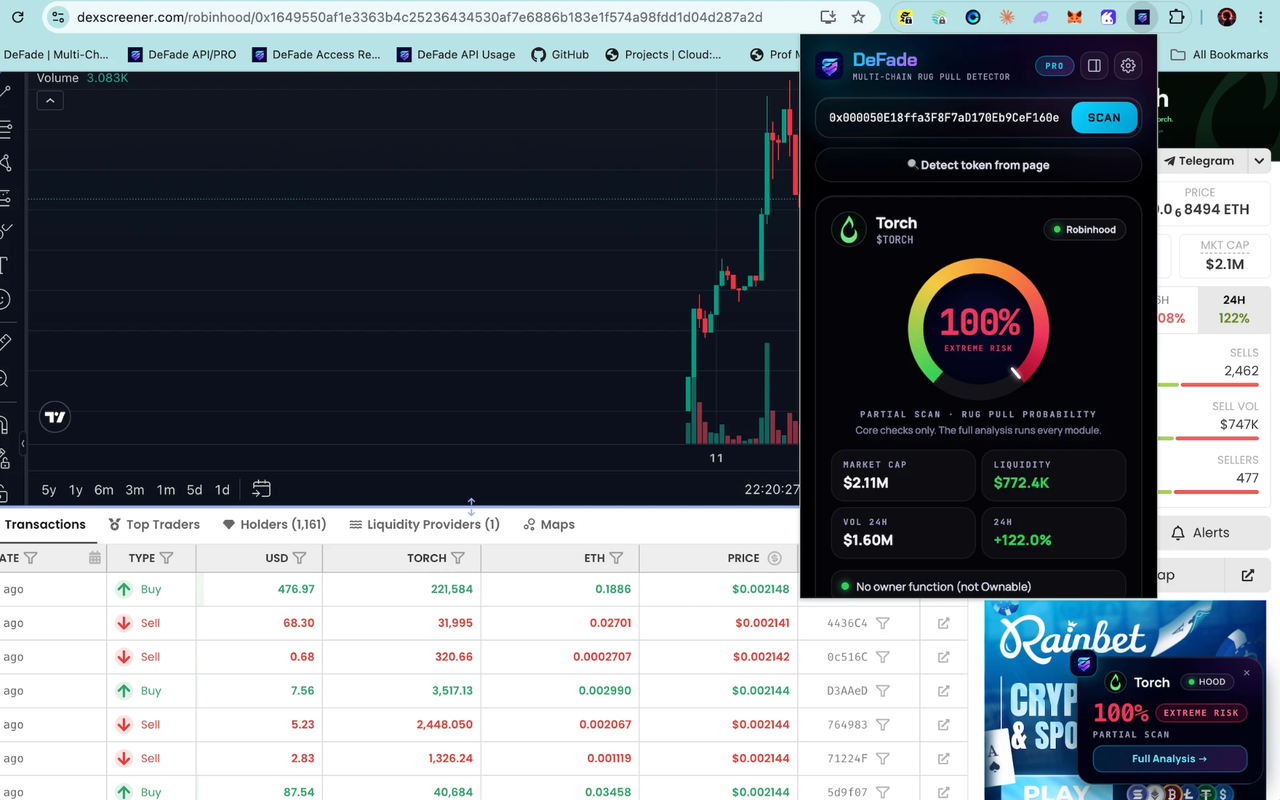Click the DeFade extension icon in Chrome toolbar
Screen dimensions: 1280x800
[1141, 17]
